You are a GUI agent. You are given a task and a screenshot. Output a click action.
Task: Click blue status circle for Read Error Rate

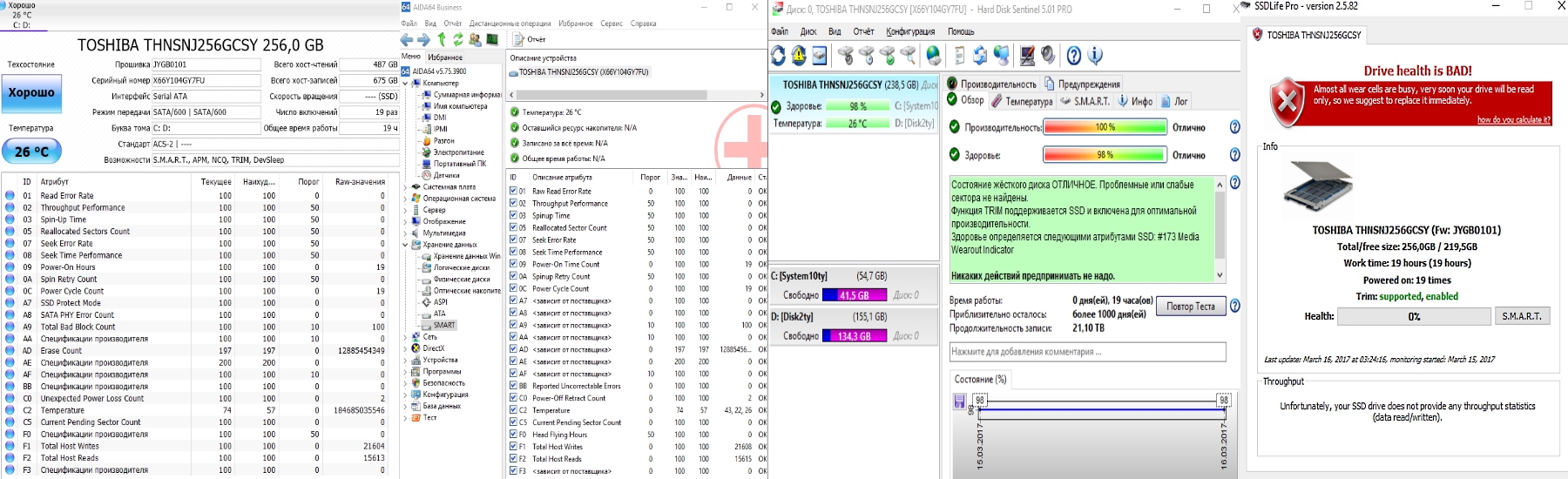pyautogui.click(x=10, y=196)
